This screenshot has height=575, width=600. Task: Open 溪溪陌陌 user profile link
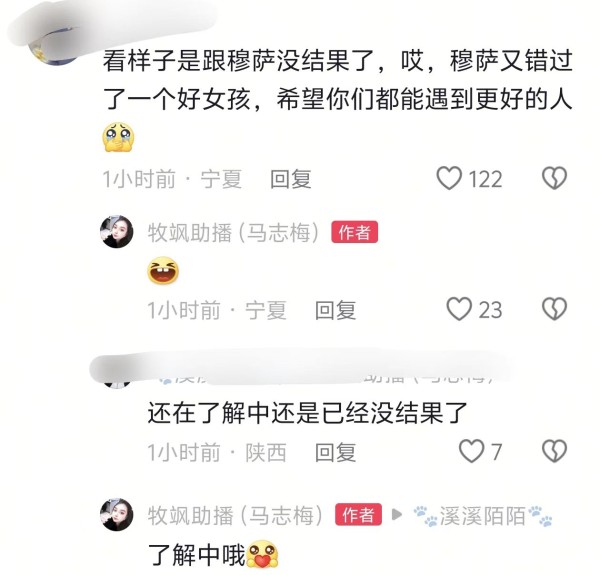click(x=483, y=516)
